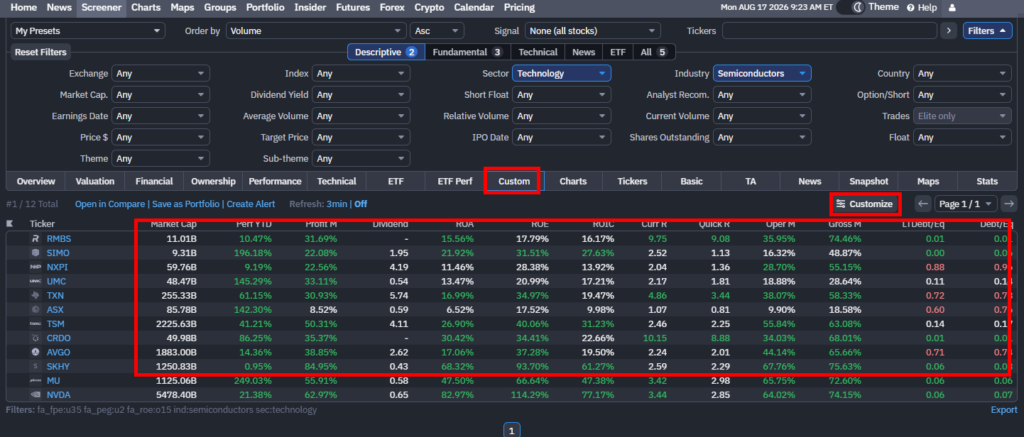This screenshot has width=1024, height=437.
Task: Select the Valuation view tab
Action: click(x=95, y=181)
